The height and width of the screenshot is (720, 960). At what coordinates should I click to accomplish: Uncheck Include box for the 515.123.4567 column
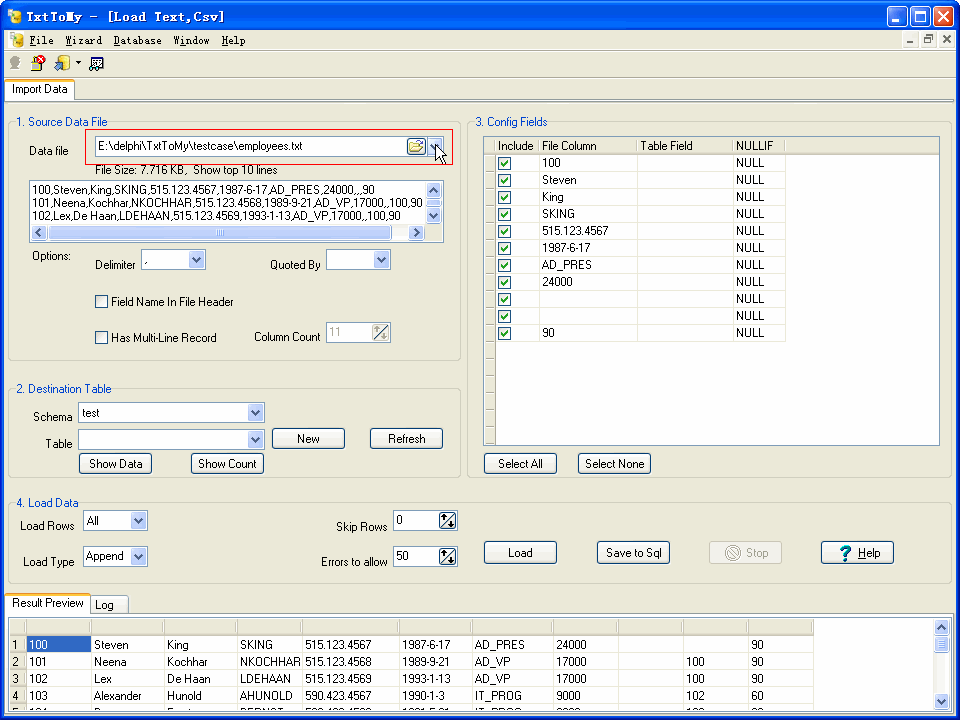click(x=504, y=231)
